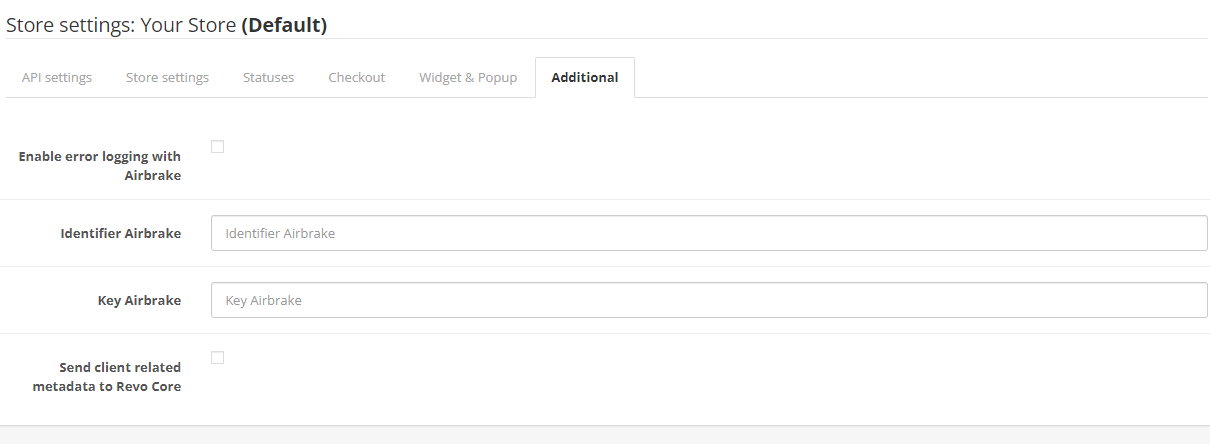Click the bold 'Key Airbrake' field label
Screen dimensions: 1210x444
tap(139, 300)
